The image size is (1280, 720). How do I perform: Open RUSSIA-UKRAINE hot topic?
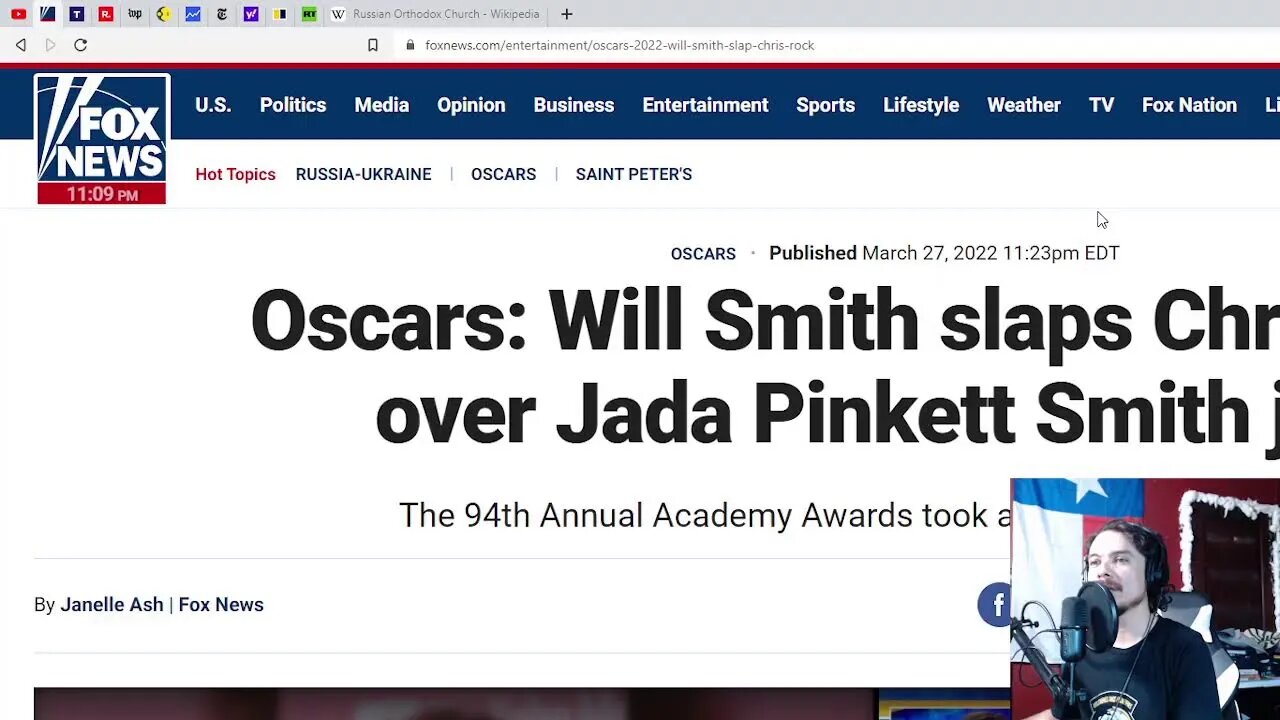coord(364,174)
